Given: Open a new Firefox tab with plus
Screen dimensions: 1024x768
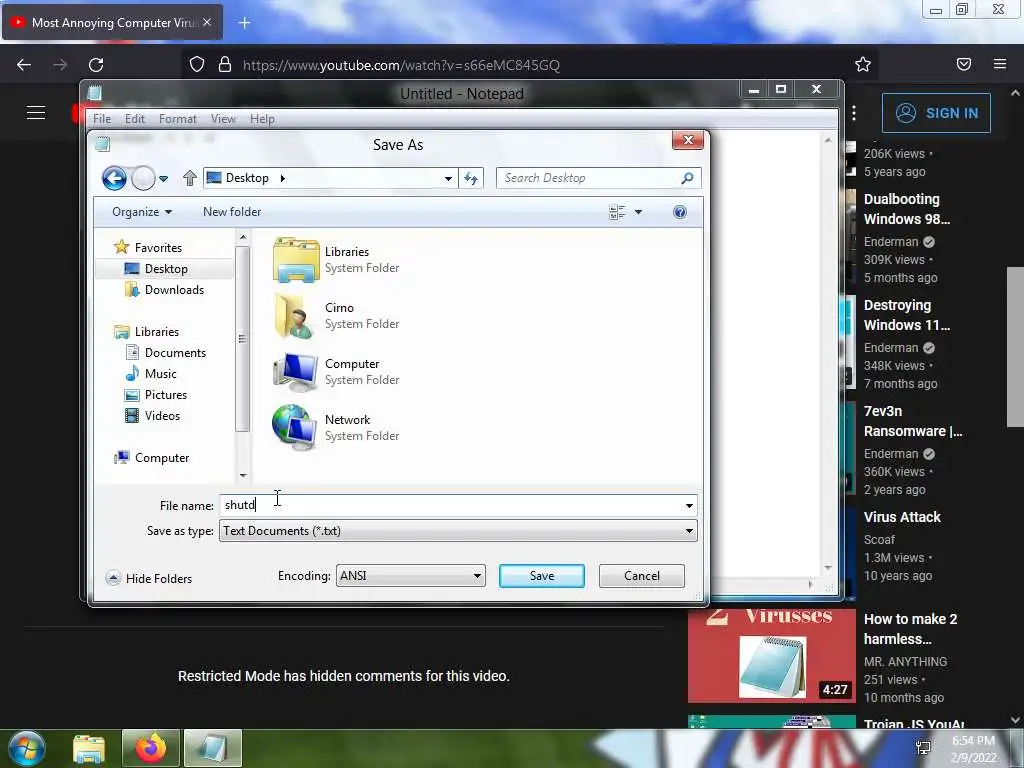Looking at the screenshot, I should 244,23.
